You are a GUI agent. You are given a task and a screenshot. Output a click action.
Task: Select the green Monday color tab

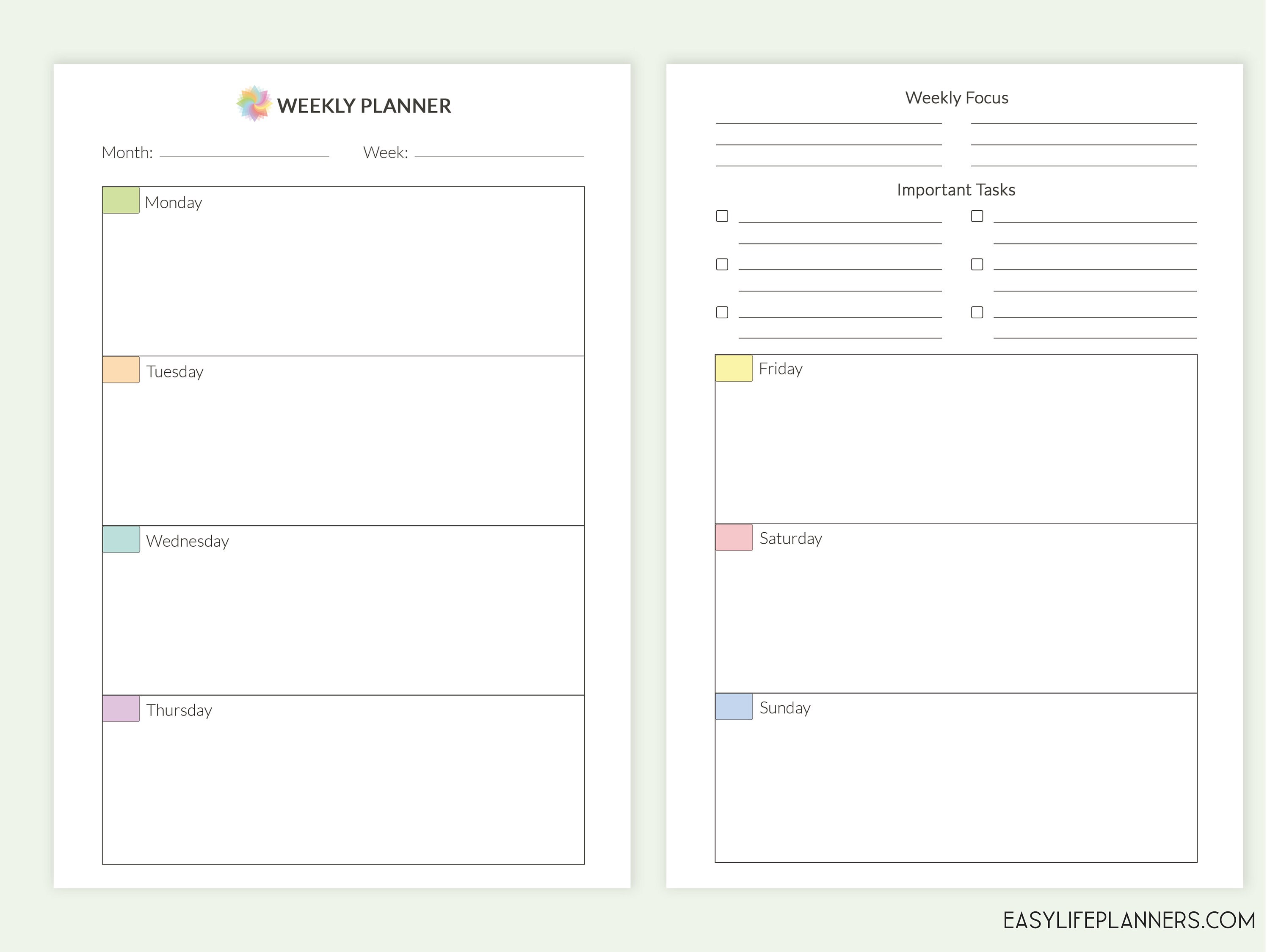[121, 200]
